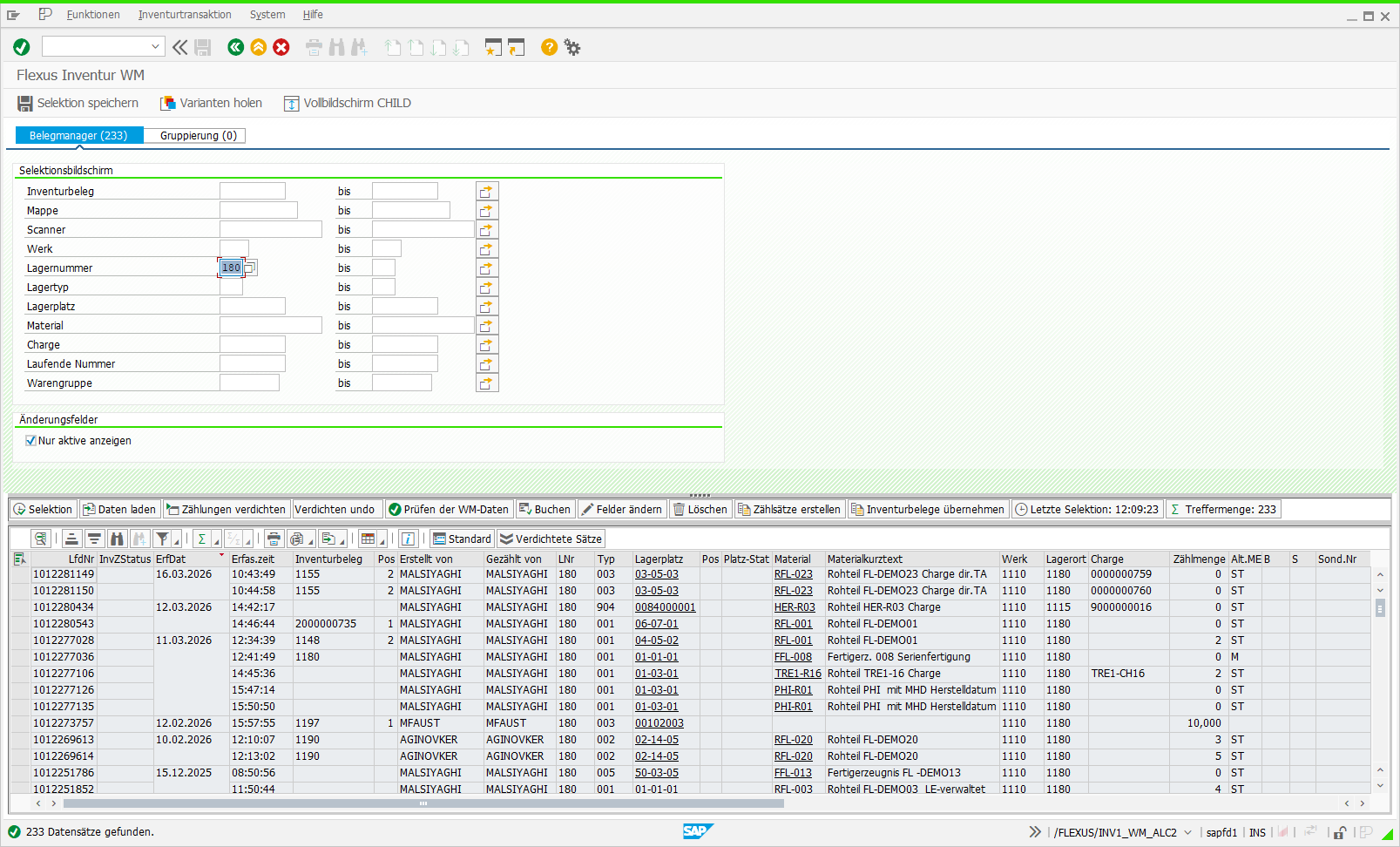Click the sort ascending icon in ALV toolbar
This screenshot has height=847, width=1400.
pos(72,539)
